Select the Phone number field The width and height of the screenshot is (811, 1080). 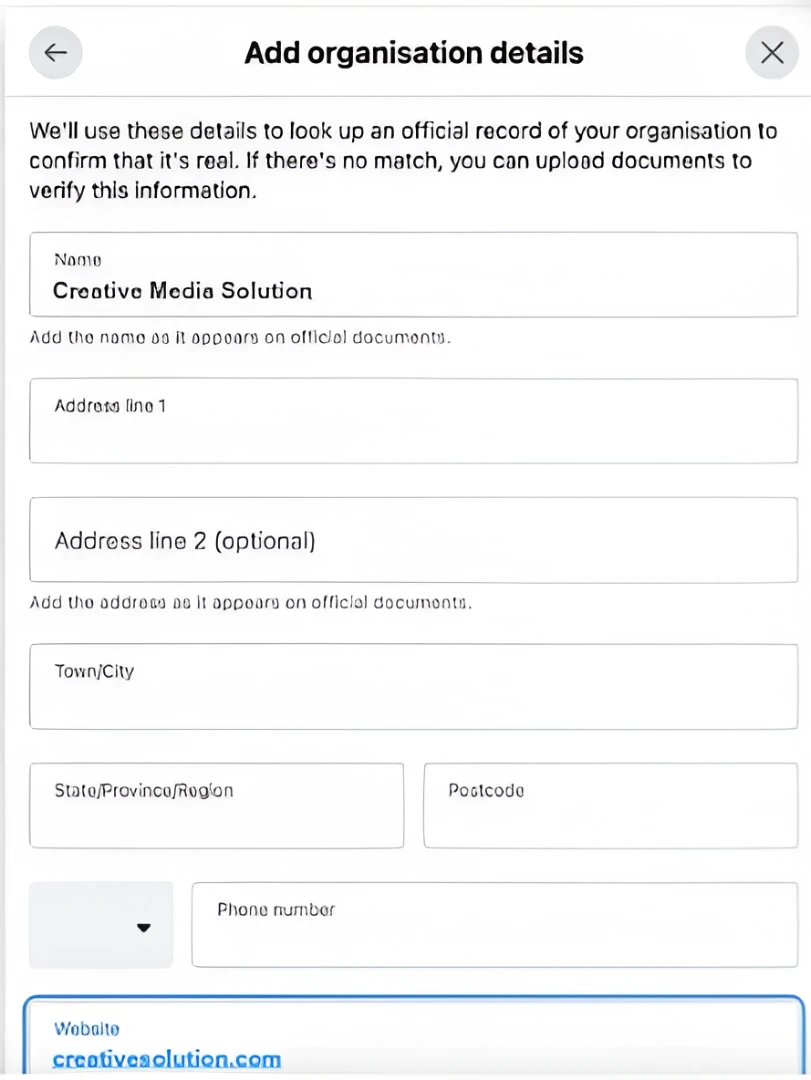(494, 924)
